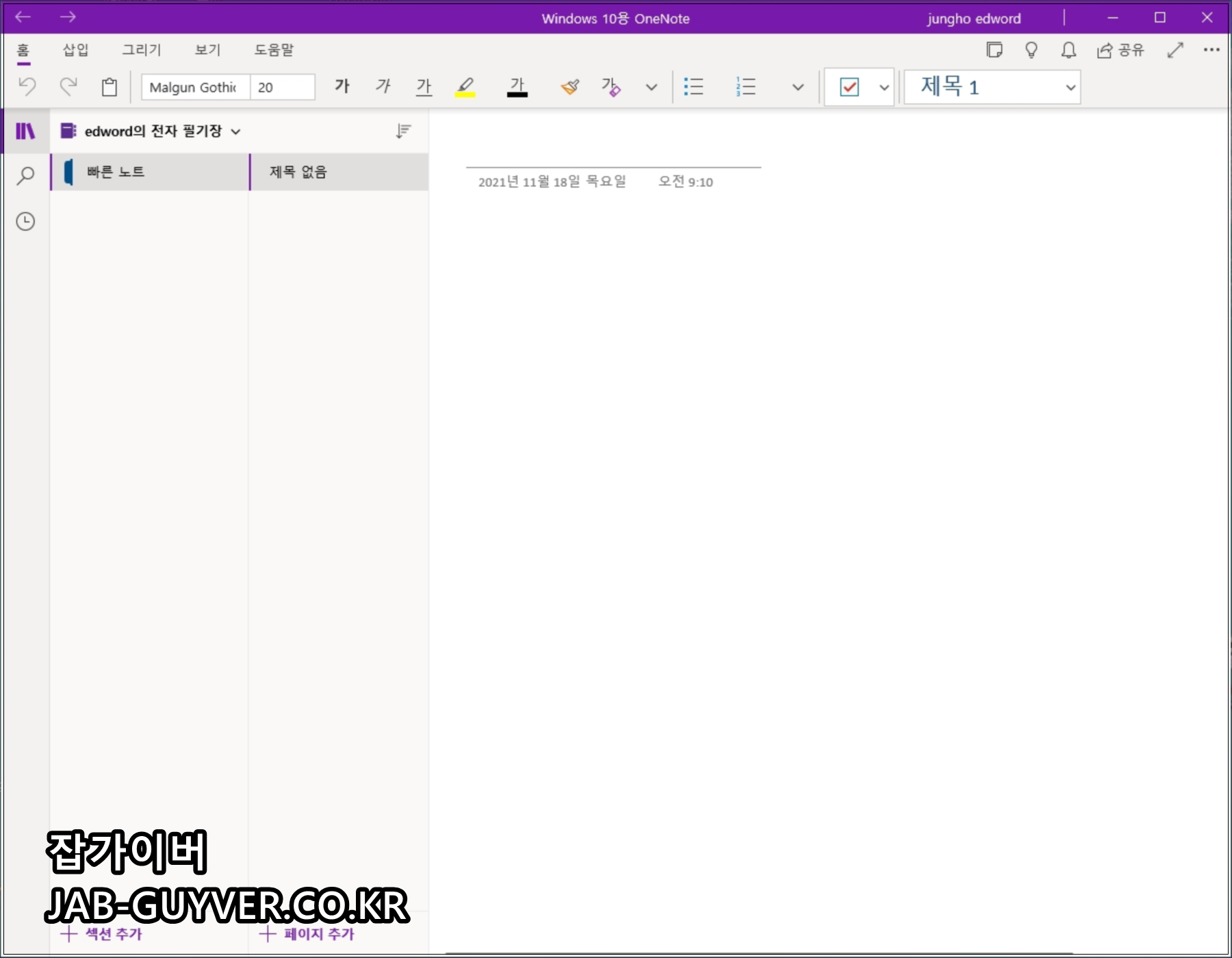This screenshot has height=958, width=1232.
Task: Apply black font color
Action: tap(517, 86)
